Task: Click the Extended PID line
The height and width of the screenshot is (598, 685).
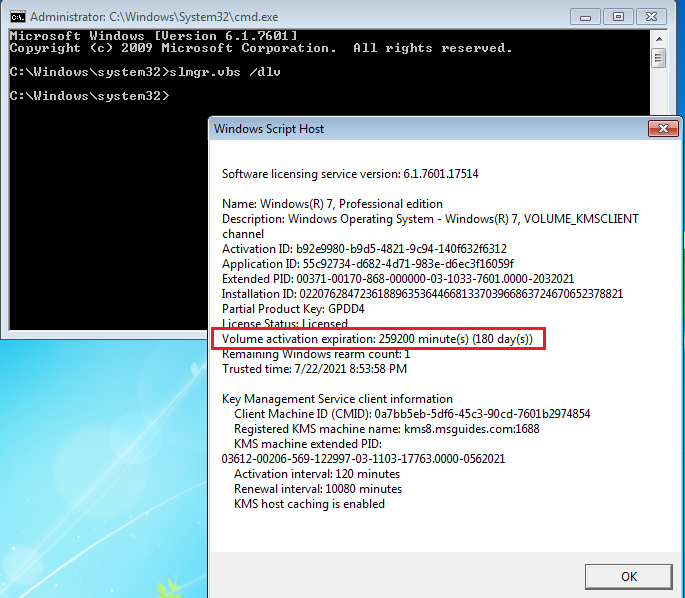Action: point(398,279)
